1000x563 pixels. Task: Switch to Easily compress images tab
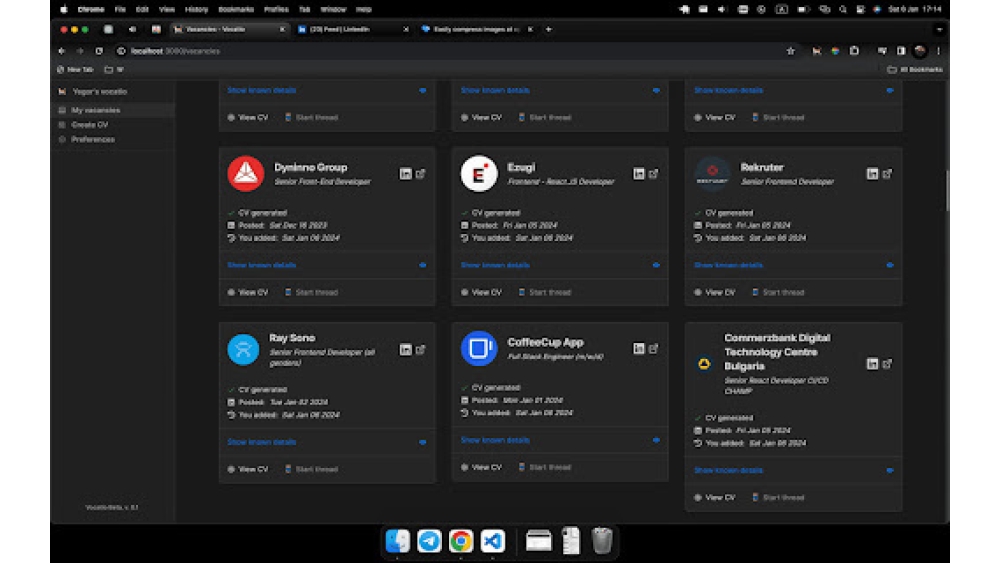[476, 29]
